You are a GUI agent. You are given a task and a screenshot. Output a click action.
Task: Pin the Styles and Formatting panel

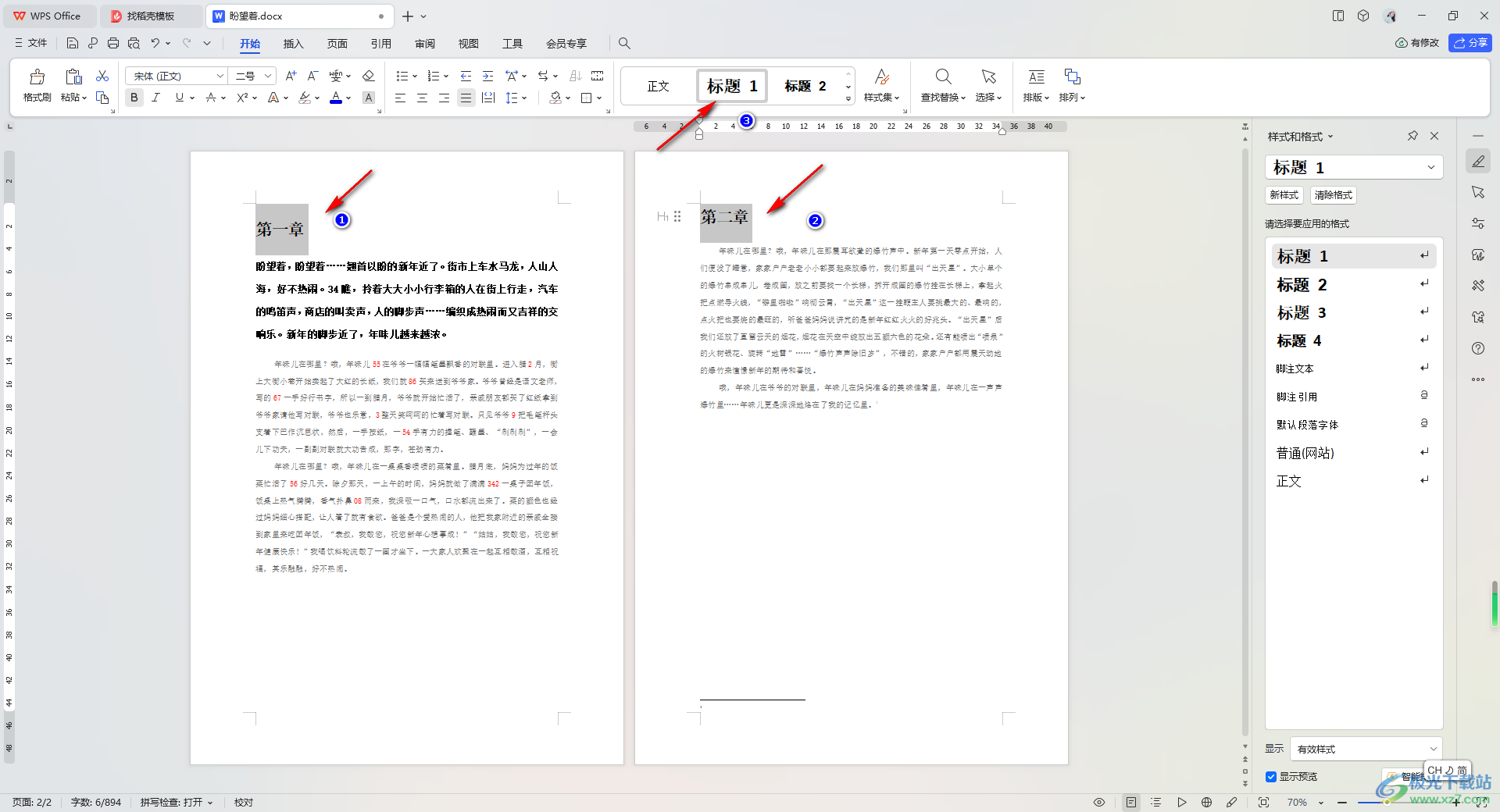[1412, 136]
